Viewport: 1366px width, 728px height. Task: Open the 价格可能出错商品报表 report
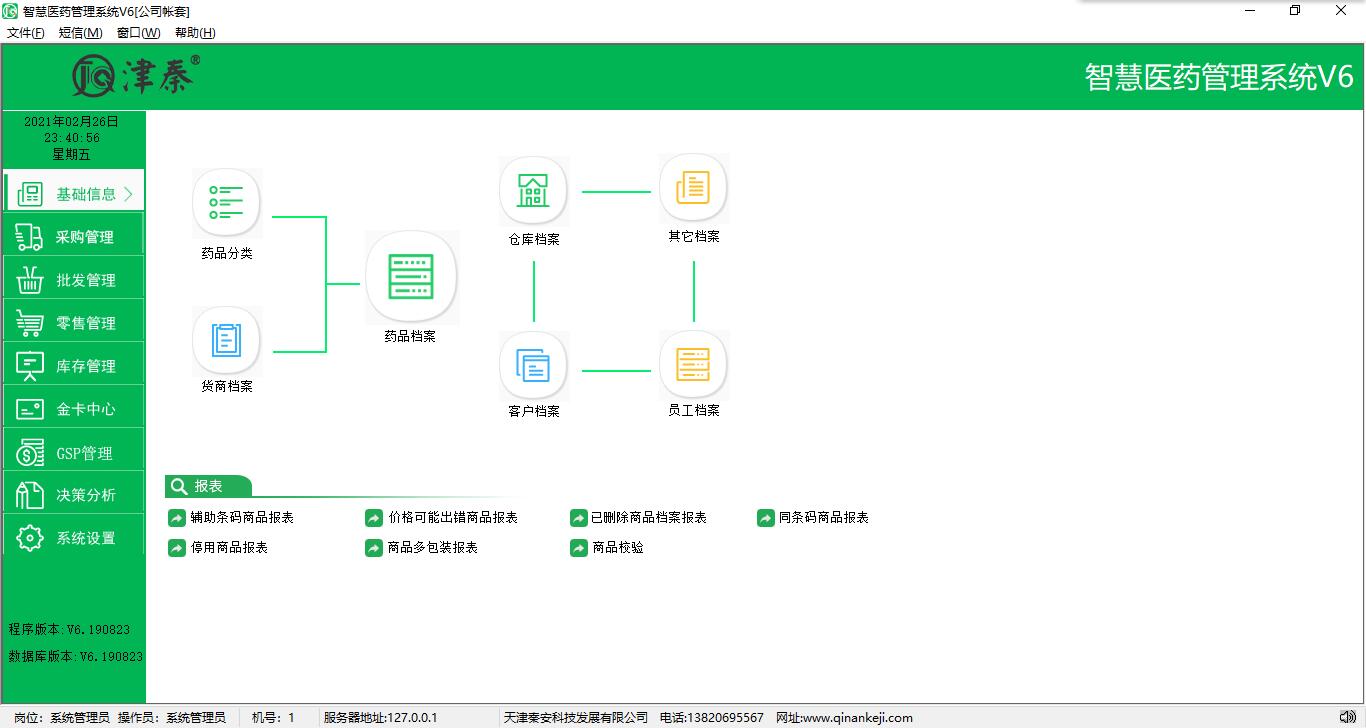[452, 518]
